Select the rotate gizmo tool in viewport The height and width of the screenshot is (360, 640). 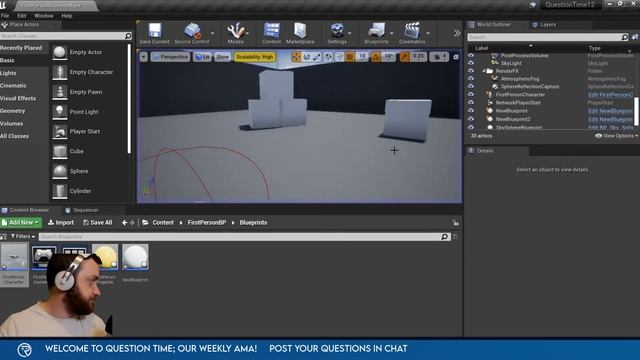307,57
